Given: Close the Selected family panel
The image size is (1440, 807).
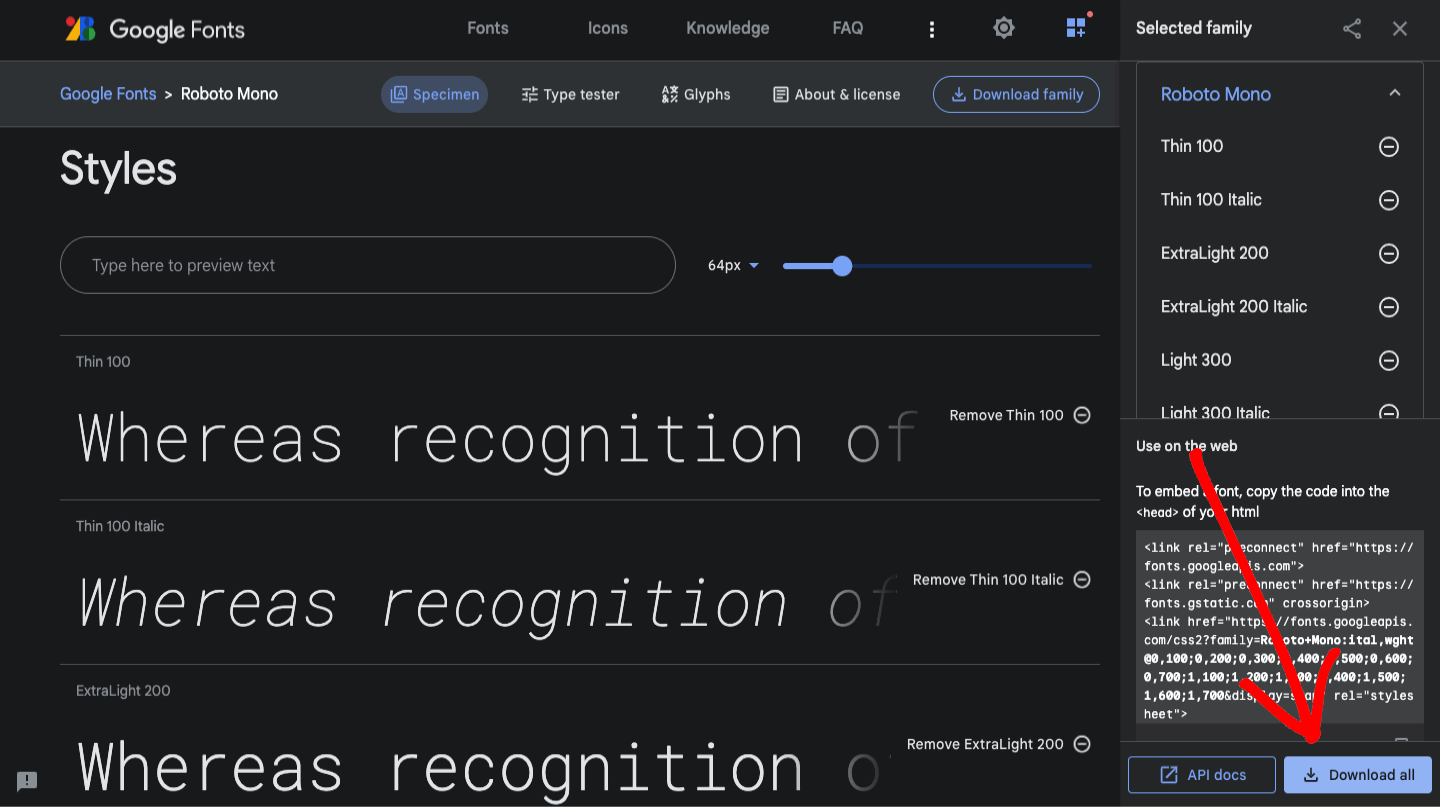Looking at the screenshot, I should [x=1400, y=29].
